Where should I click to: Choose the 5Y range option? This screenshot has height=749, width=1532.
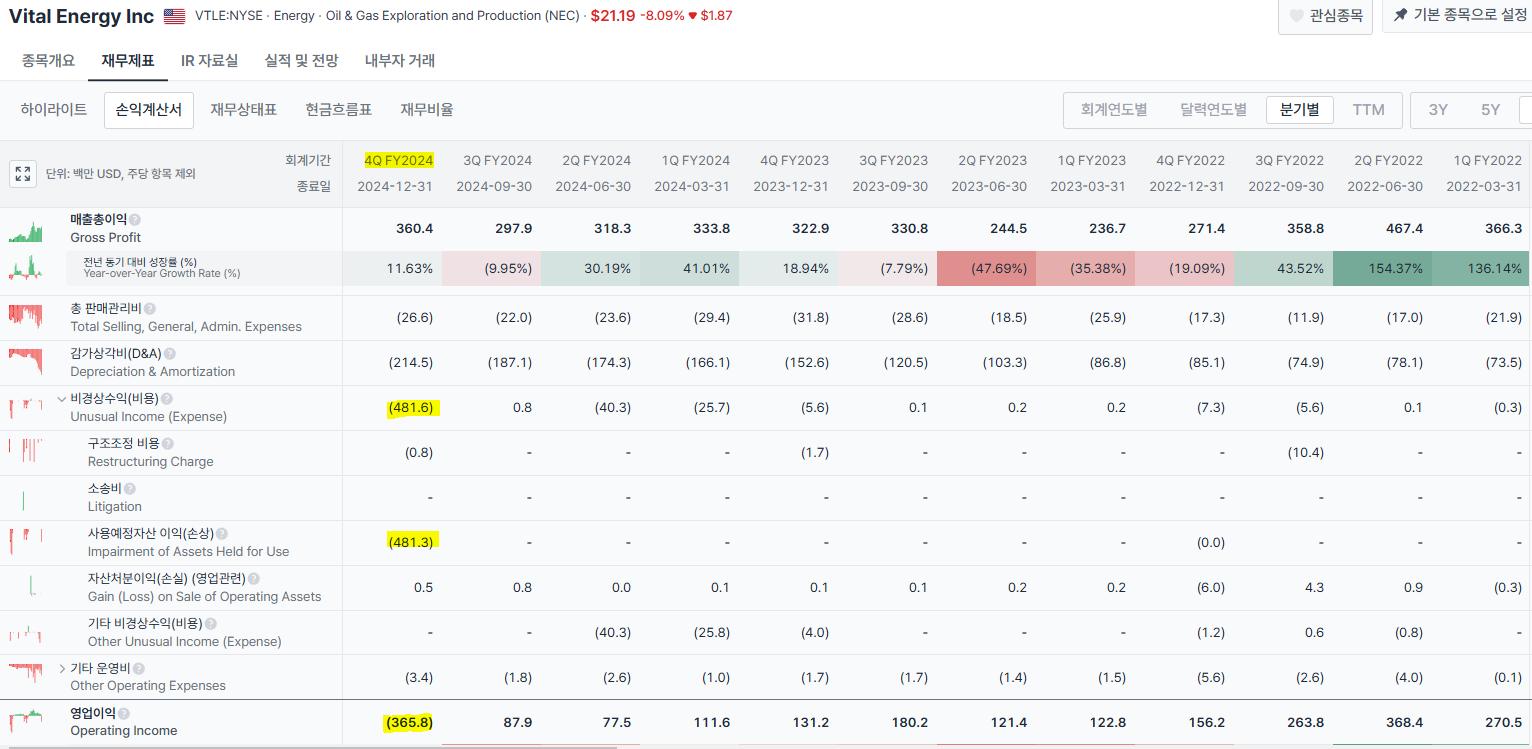(x=1490, y=110)
